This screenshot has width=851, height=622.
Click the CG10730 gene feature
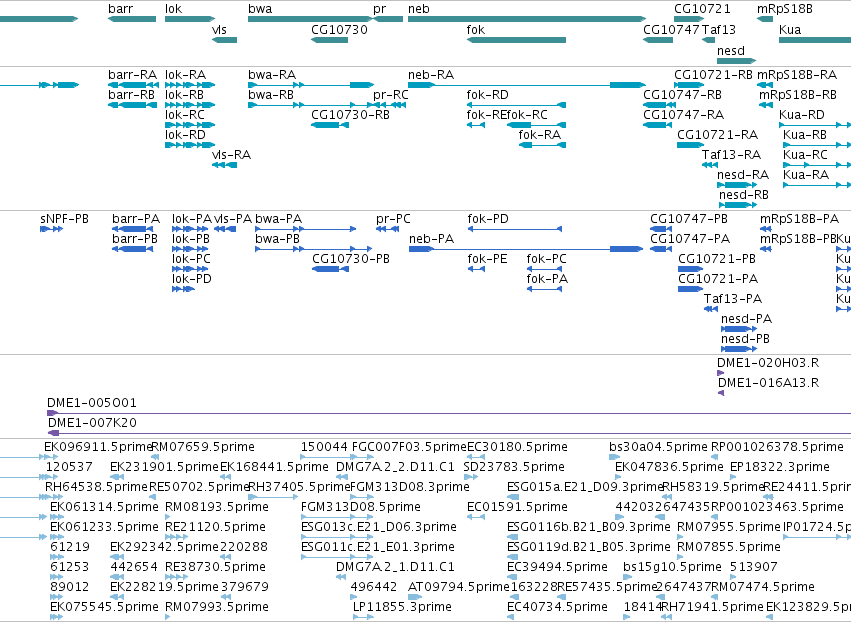pyautogui.click(x=329, y=40)
